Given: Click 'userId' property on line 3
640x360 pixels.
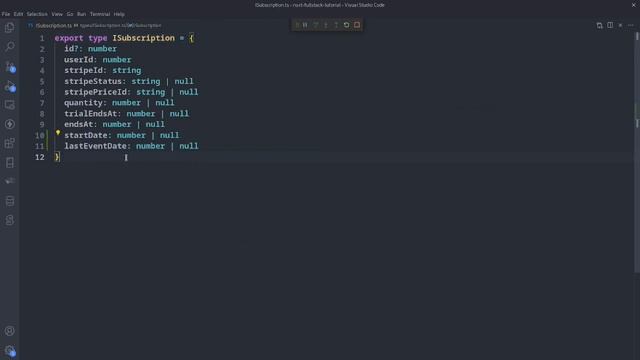Looking at the screenshot, I should tap(78, 60).
